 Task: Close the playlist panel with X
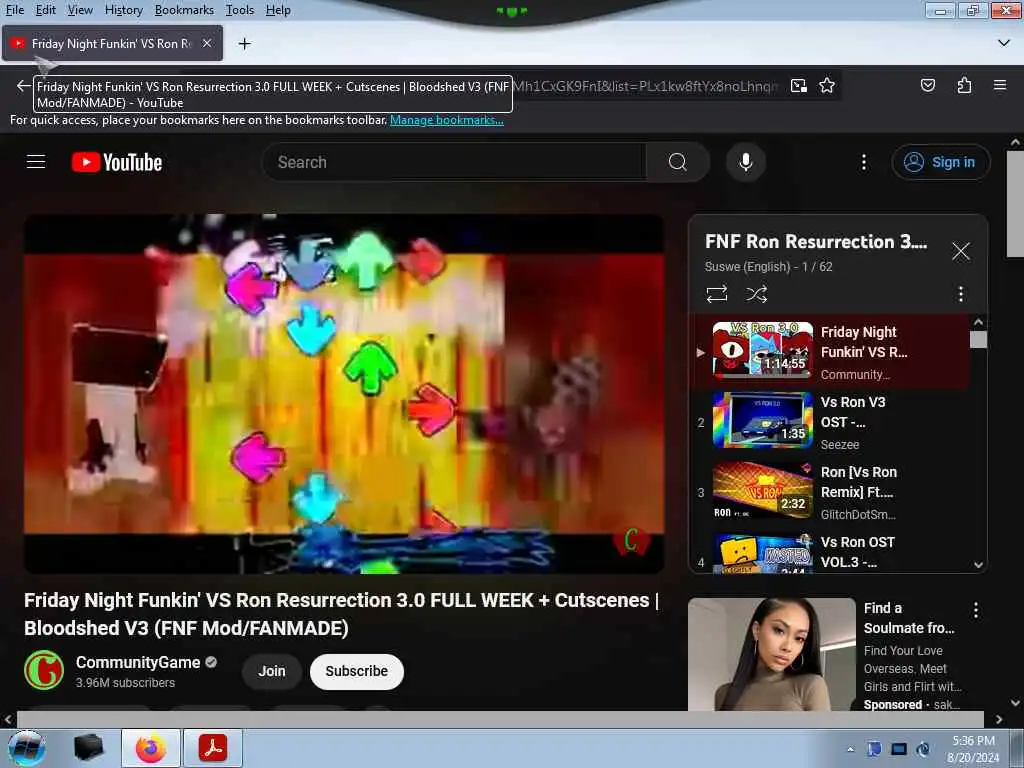(960, 251)
